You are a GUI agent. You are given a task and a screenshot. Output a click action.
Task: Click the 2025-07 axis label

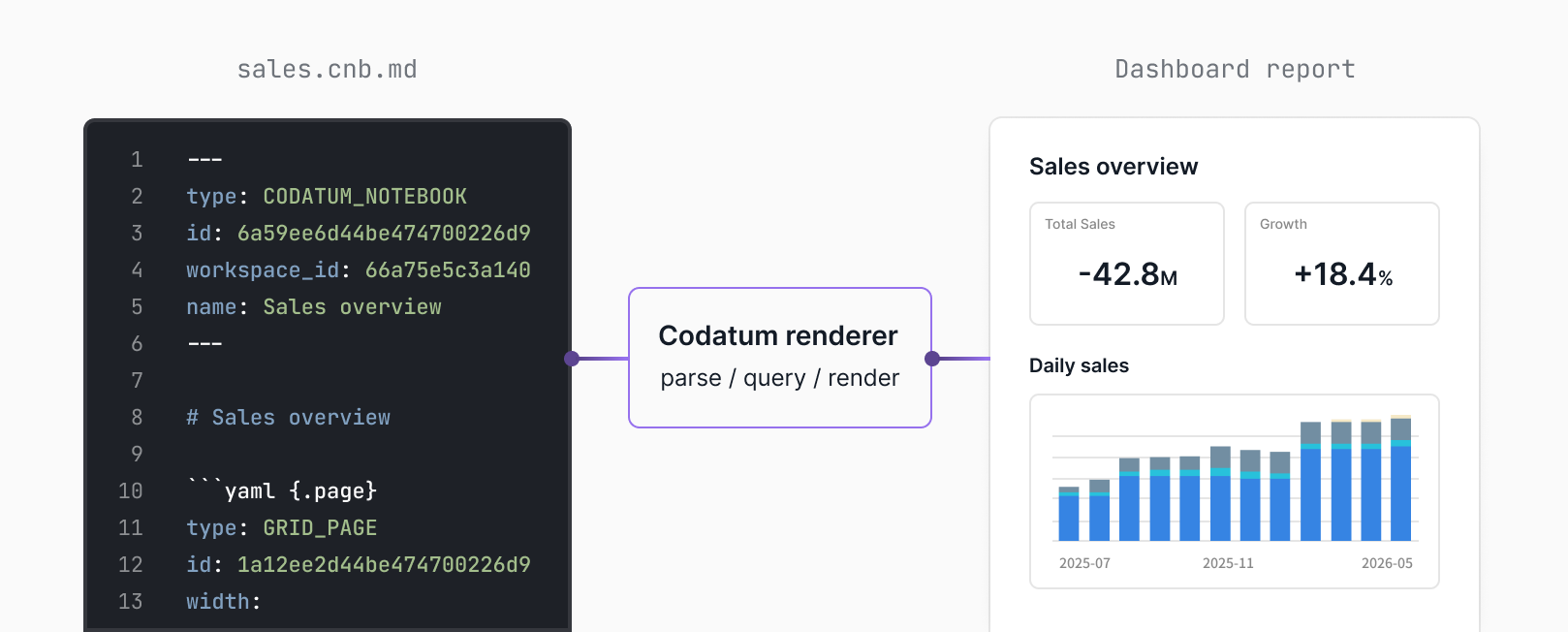1084,563
